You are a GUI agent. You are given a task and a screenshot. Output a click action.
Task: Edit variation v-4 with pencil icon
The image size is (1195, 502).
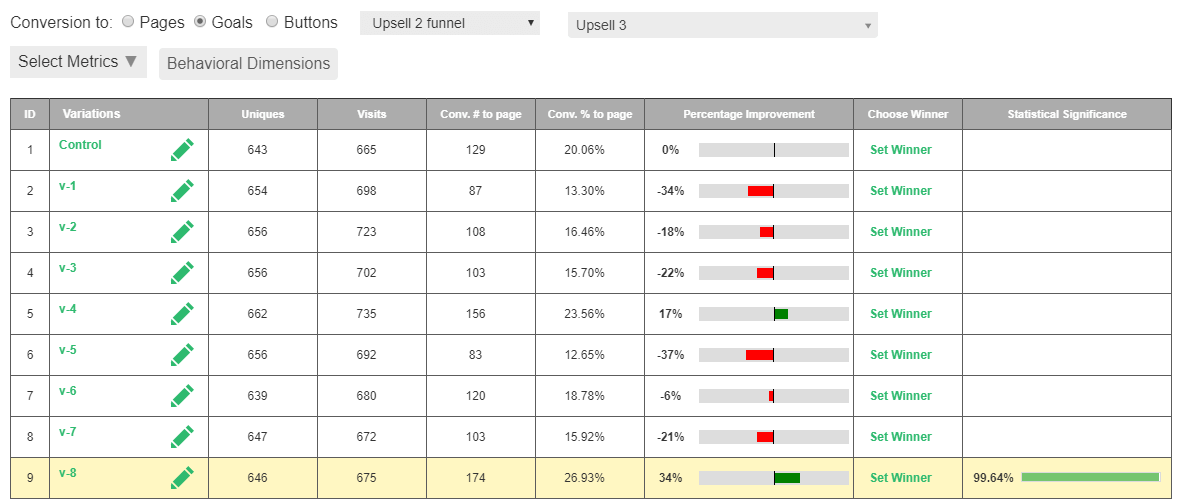point(182,314)
